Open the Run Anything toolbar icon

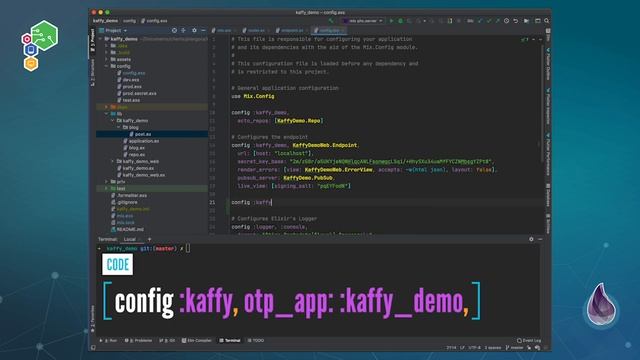pyautogui.click(x=527, y=20)
